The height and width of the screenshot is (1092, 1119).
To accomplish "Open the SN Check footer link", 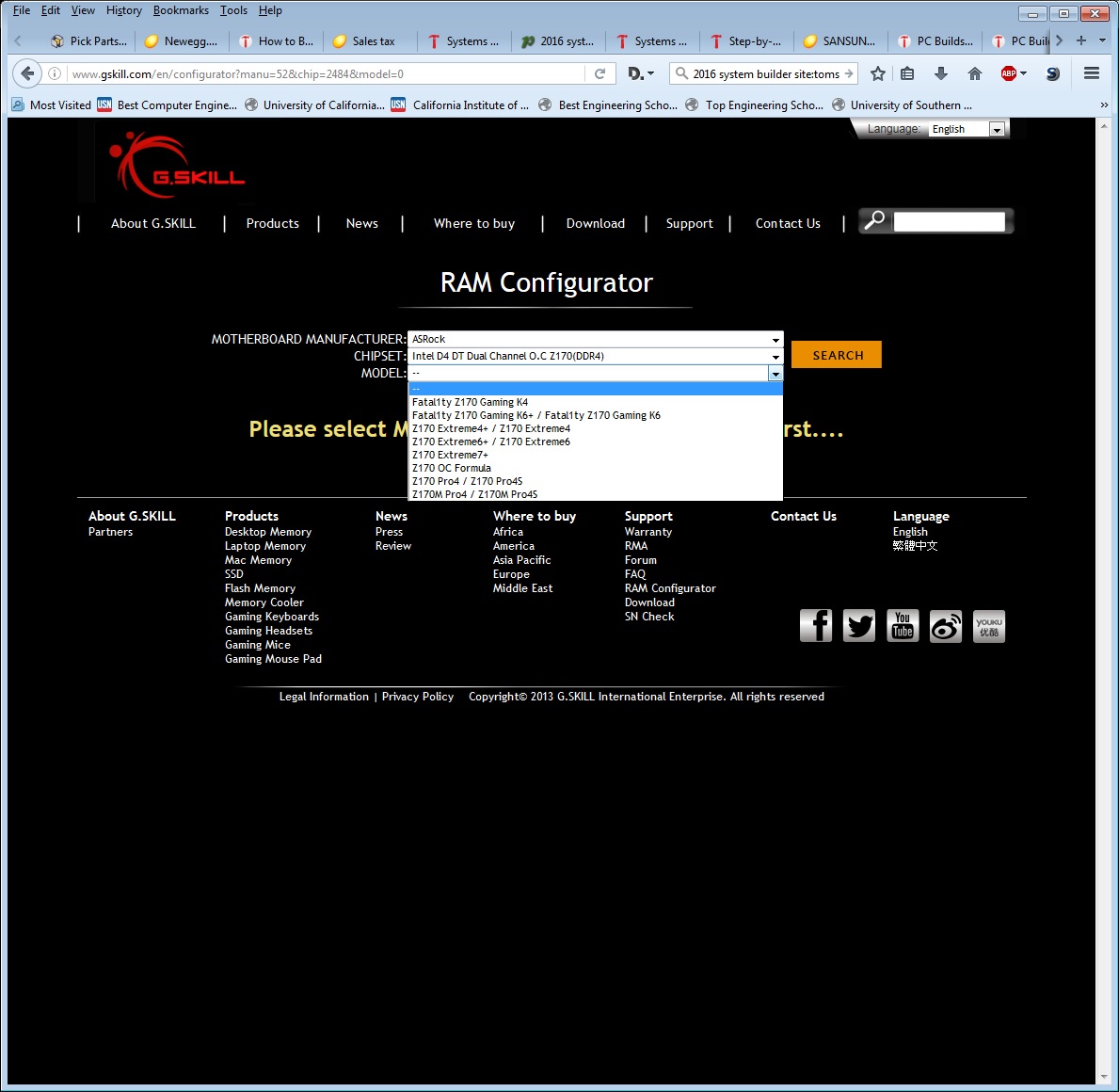I will tap(649, 617).
